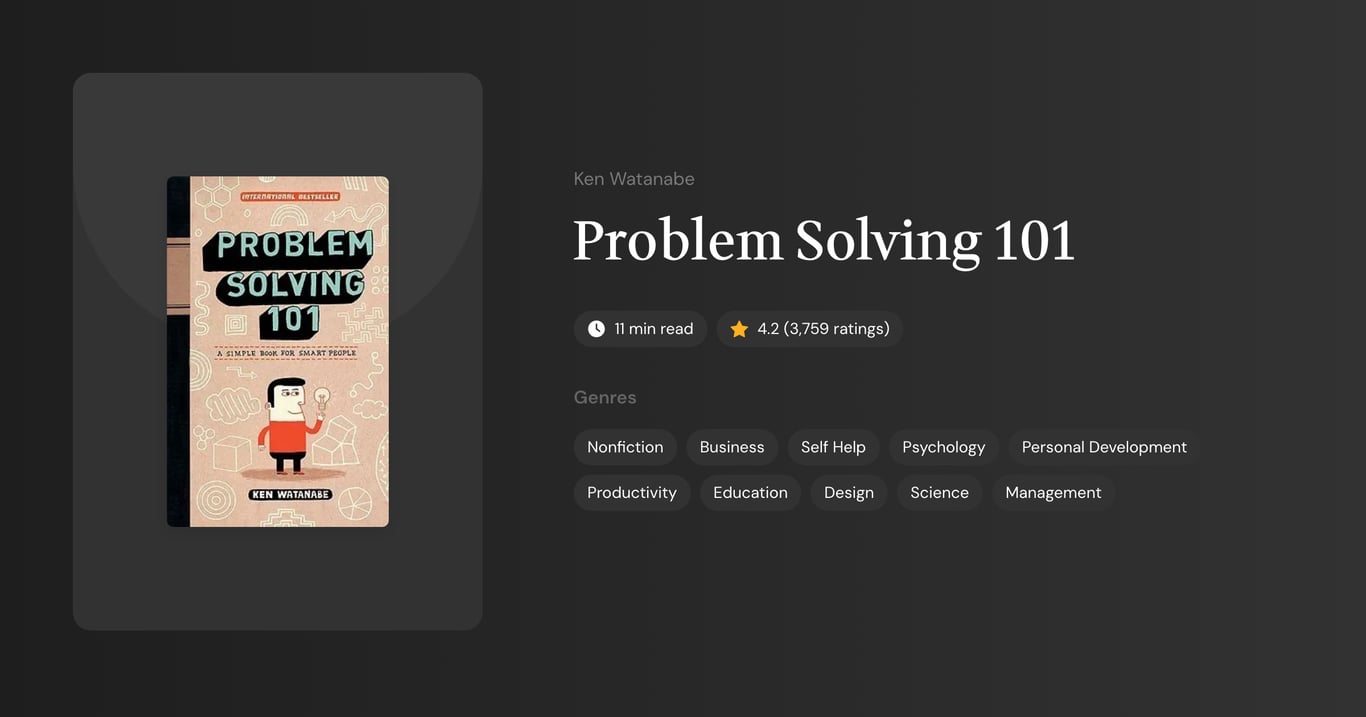Click the yellow star rating icon
The width and height of the screenshot is (1366, 717).
tap(739, 328)
